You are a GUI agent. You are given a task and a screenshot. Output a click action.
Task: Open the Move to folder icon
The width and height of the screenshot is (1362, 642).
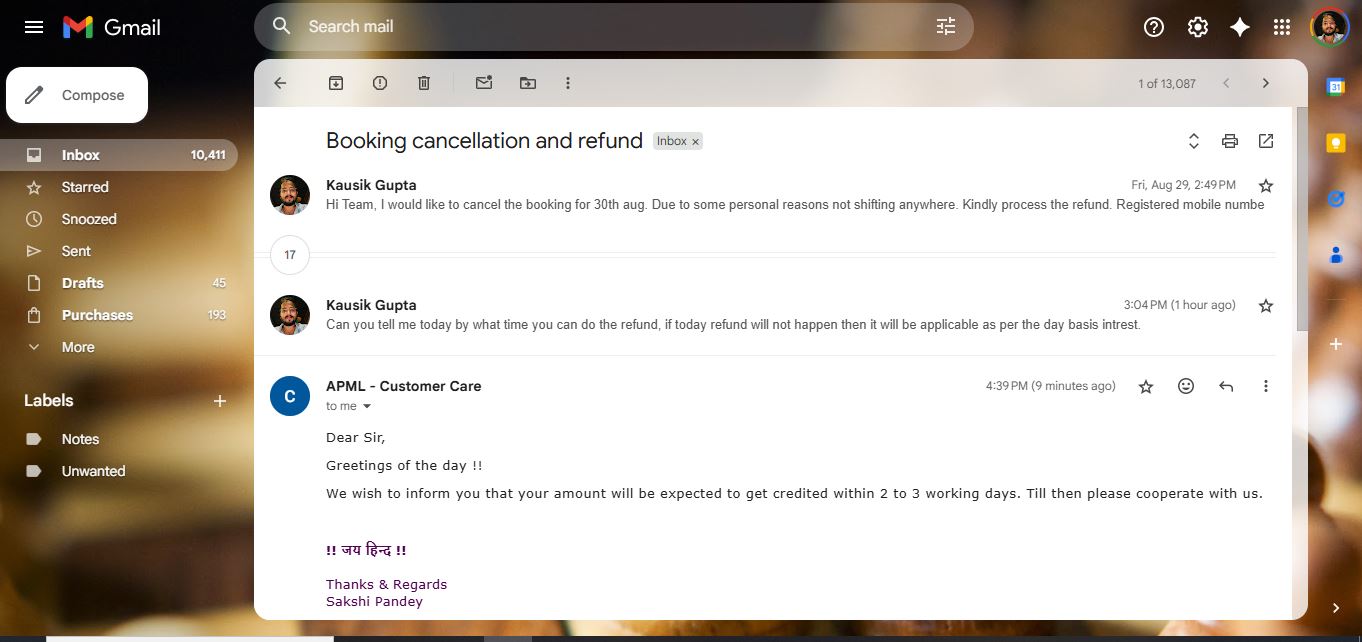[x=528, y=83]
